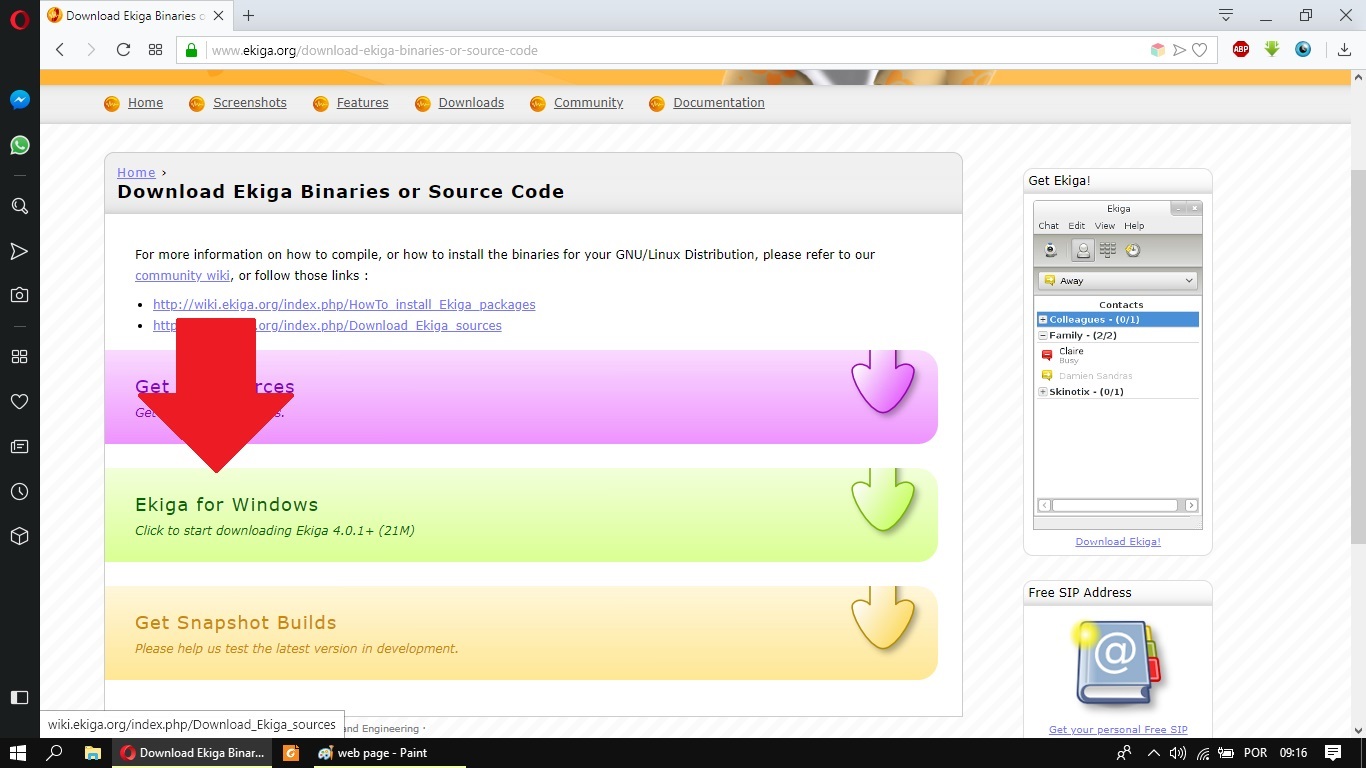Screen dimensions: 1366x768
Task: Open the Community navigation link
Action: click(588, 103)
